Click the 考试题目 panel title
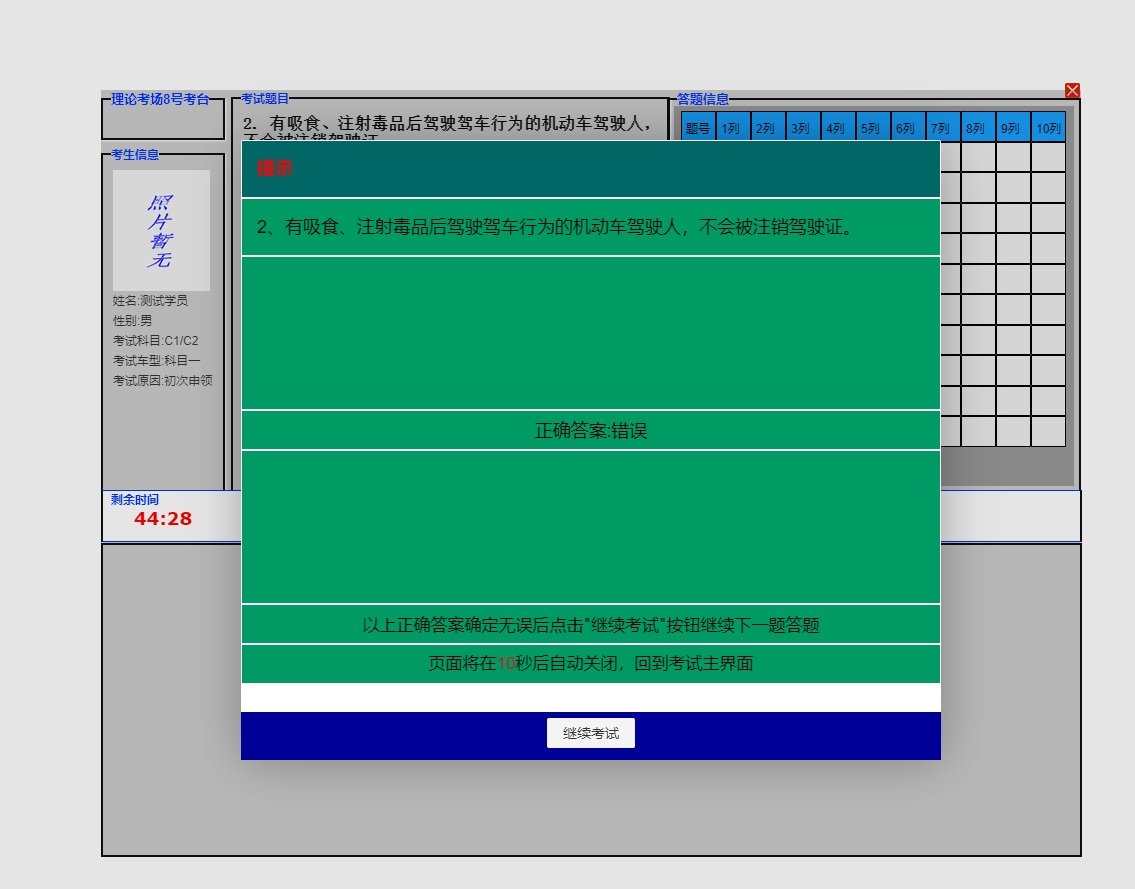 tap(265, 98)
